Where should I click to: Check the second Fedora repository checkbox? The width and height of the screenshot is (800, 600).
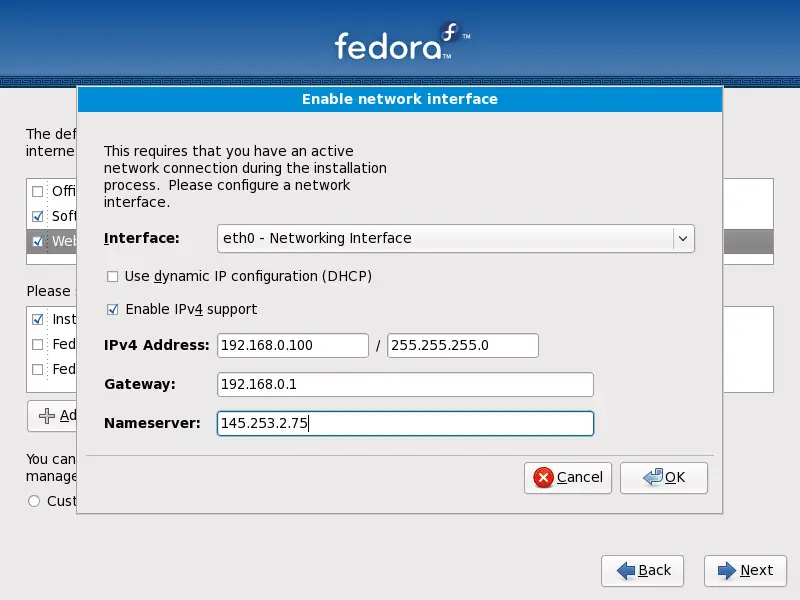click(37, 369)
